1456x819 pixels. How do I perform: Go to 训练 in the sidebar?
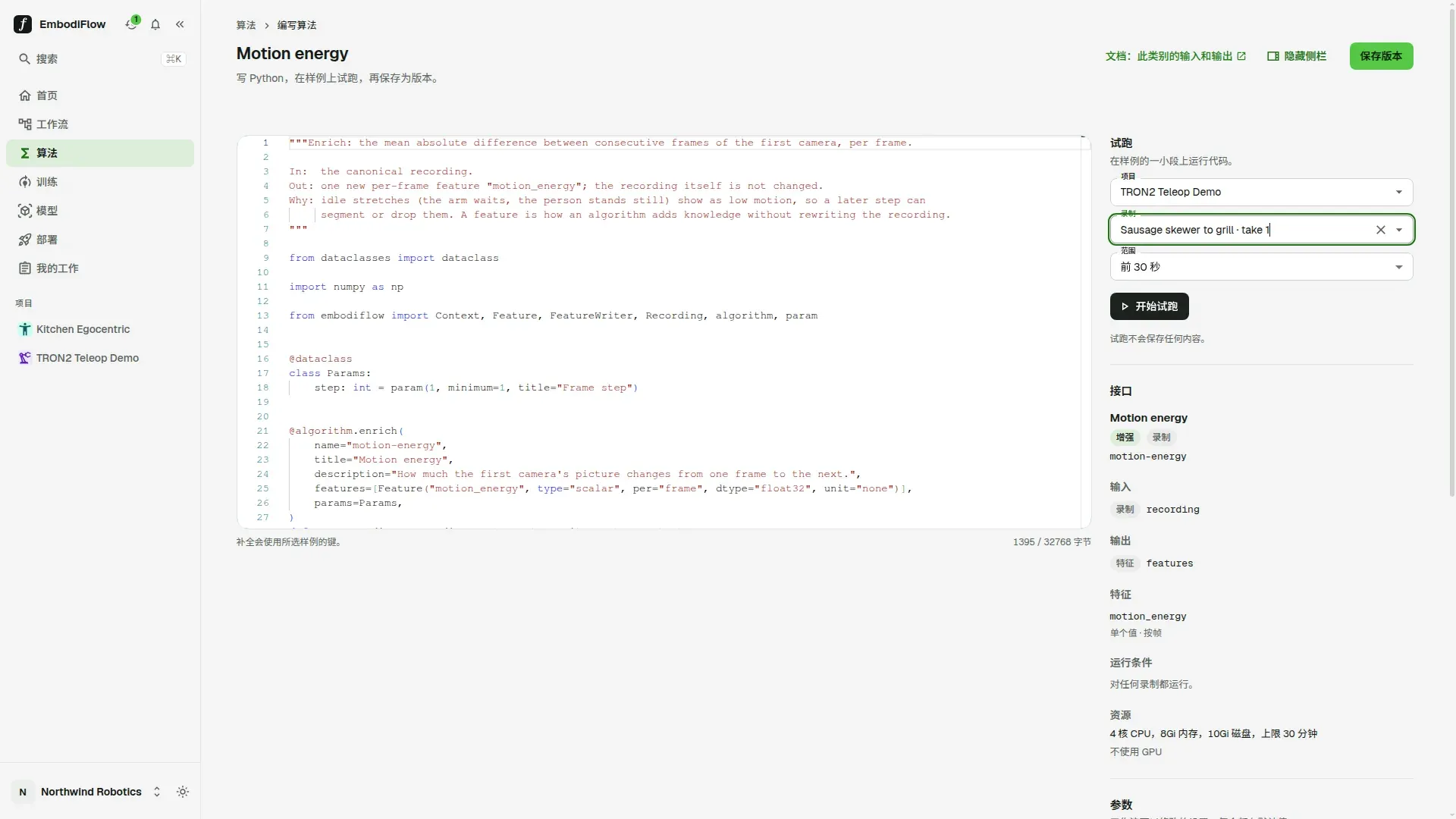(x=100, y=182)
